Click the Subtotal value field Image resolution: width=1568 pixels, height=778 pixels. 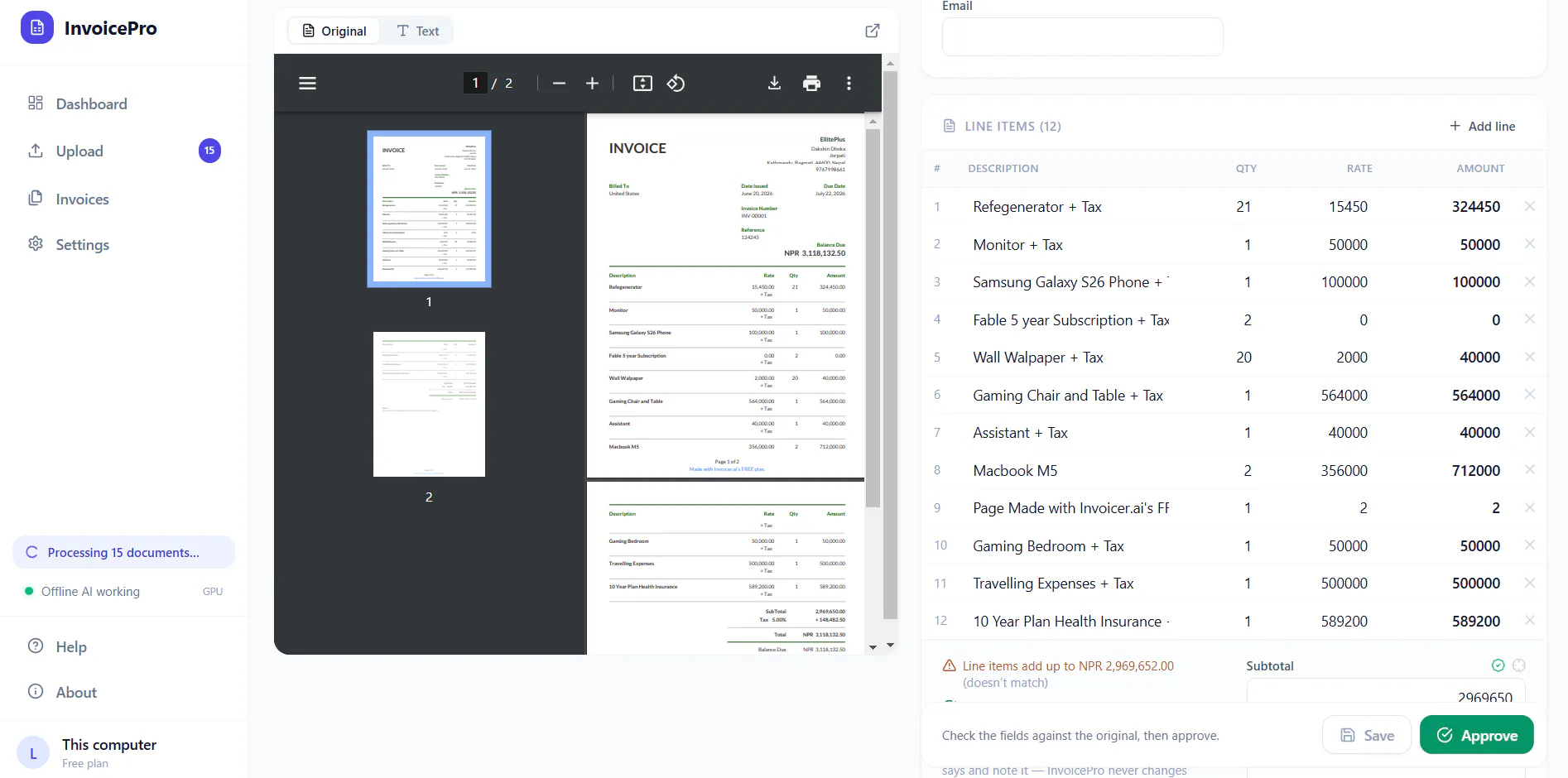[1386, 693]
